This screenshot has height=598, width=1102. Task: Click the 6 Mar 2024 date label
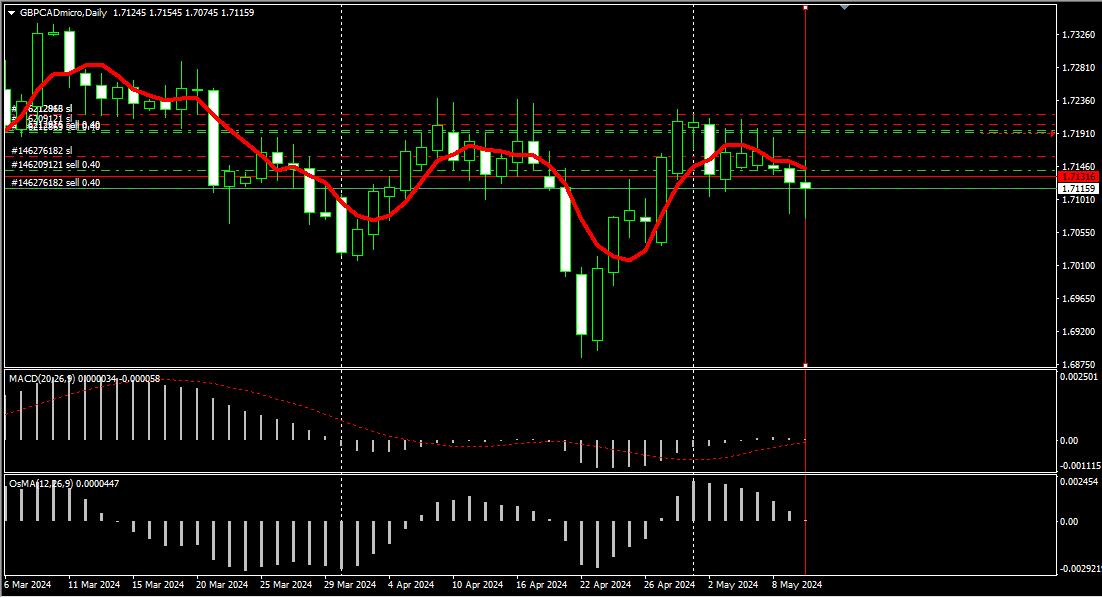coord(28,585)
